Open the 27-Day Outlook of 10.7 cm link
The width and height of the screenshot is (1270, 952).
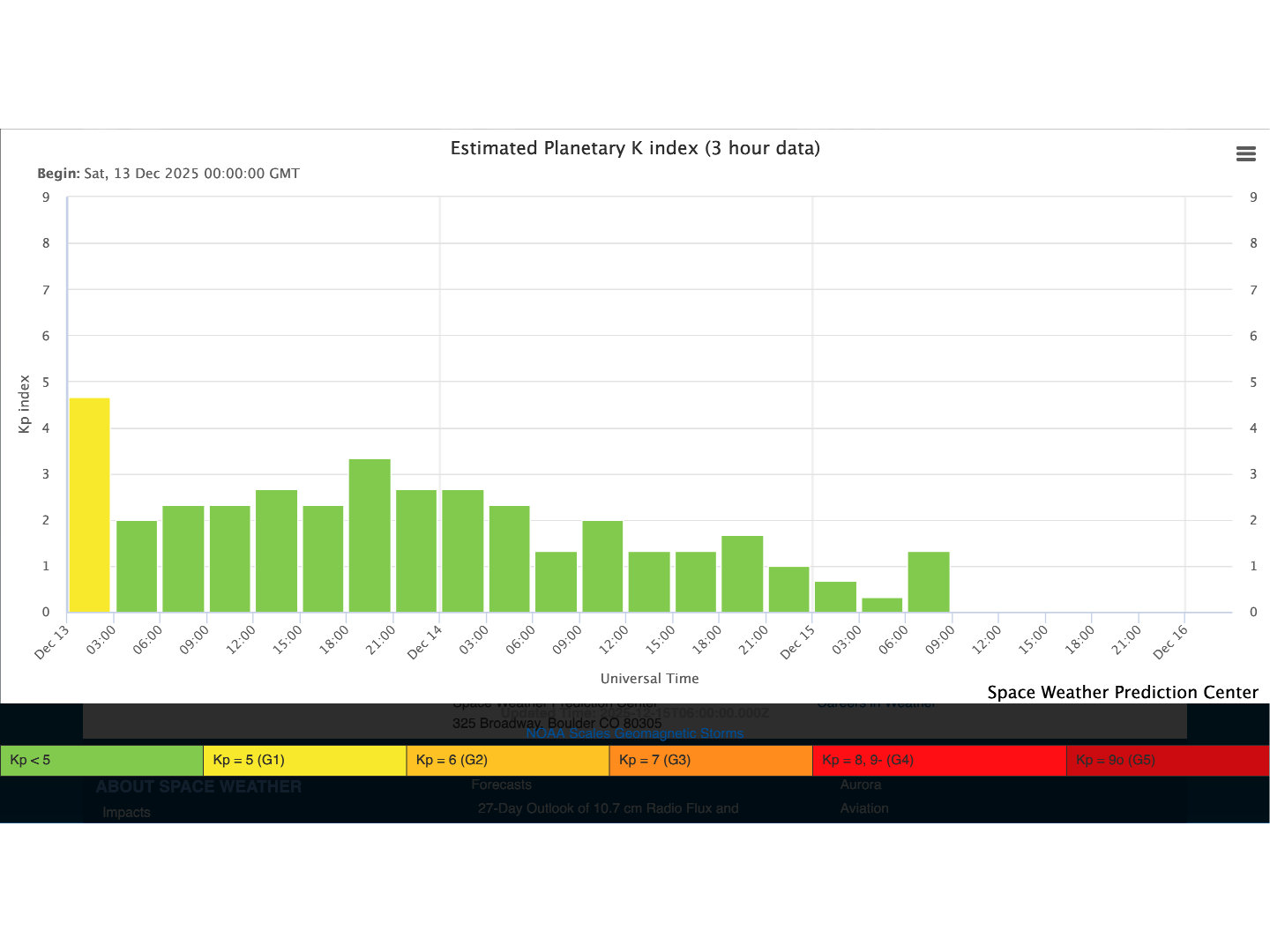[608, 808]
